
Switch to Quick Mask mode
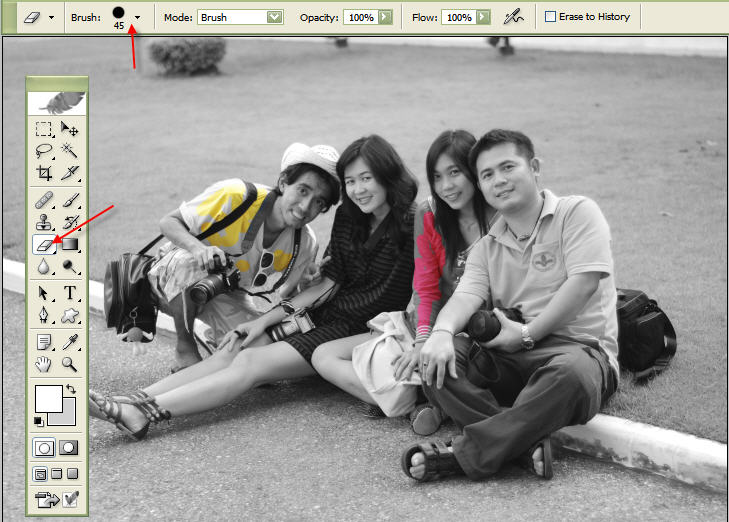69,448
